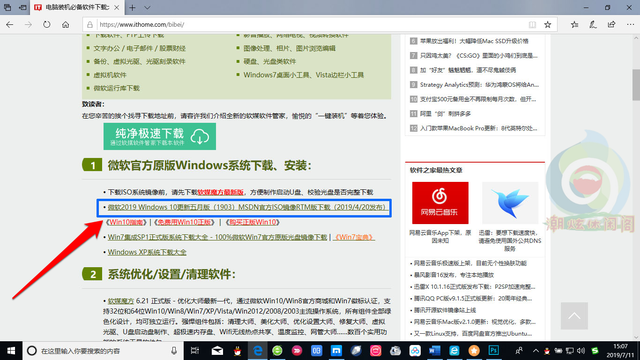
Task: Jump to 硬盘、光盘类软件 category
Action: (269, 62)
